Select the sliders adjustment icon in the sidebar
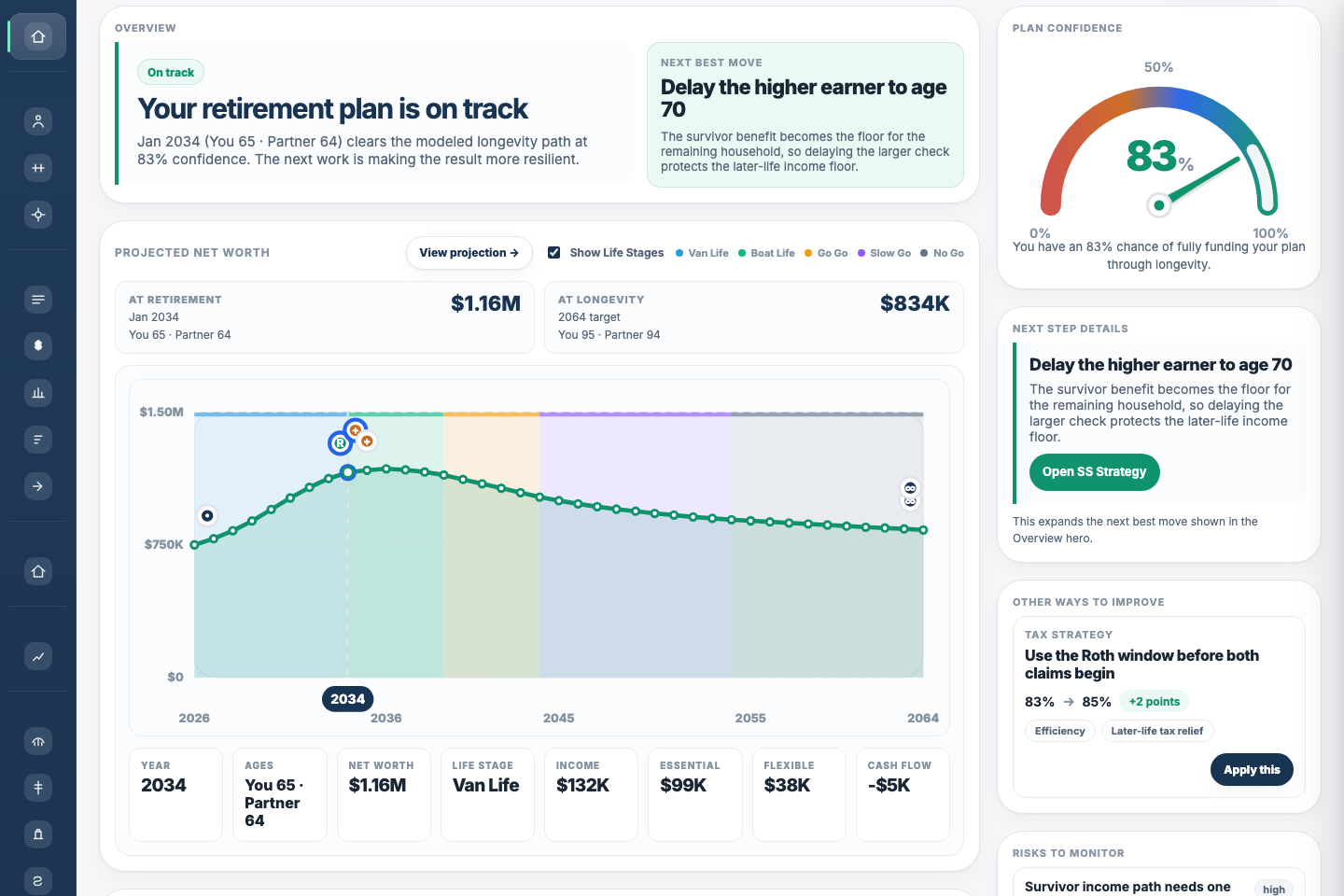The width and height of the screenshot is (1344, 896). click(37, 168)
